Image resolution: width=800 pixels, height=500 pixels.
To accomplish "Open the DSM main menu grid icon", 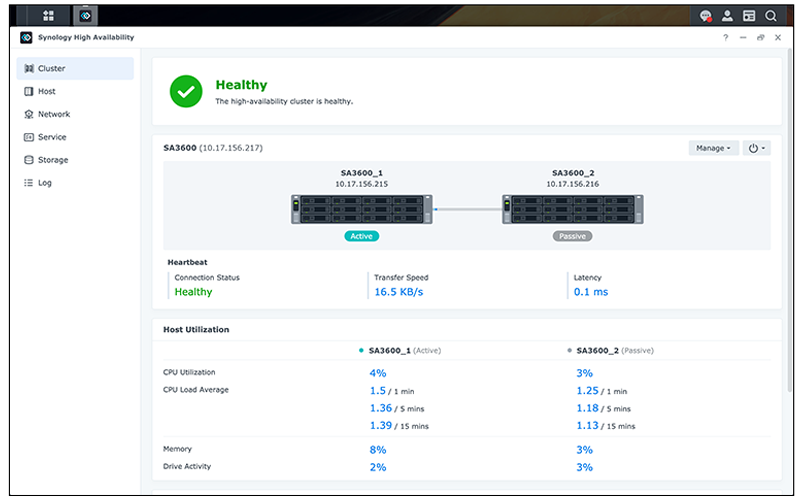I will click(48, 16).
